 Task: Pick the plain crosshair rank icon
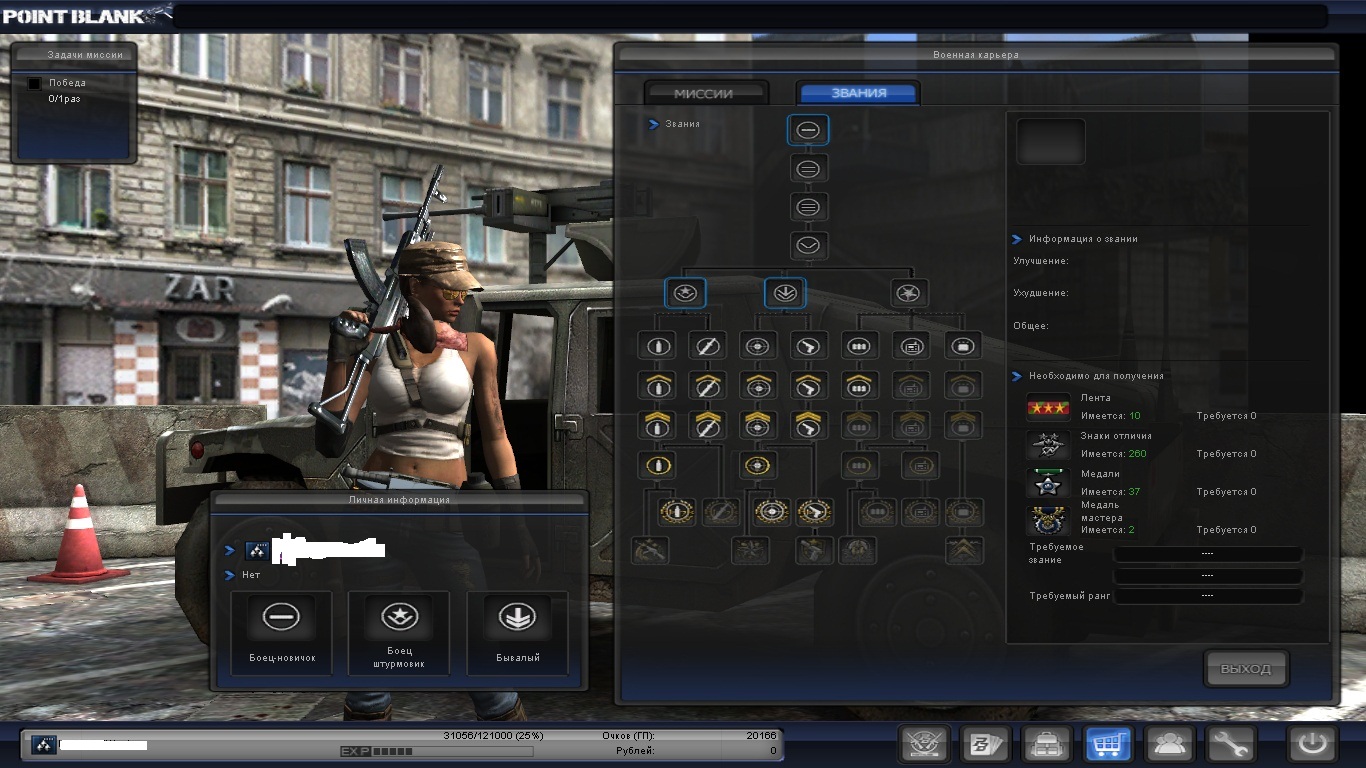pyautogui.click(x=758, y=346)
